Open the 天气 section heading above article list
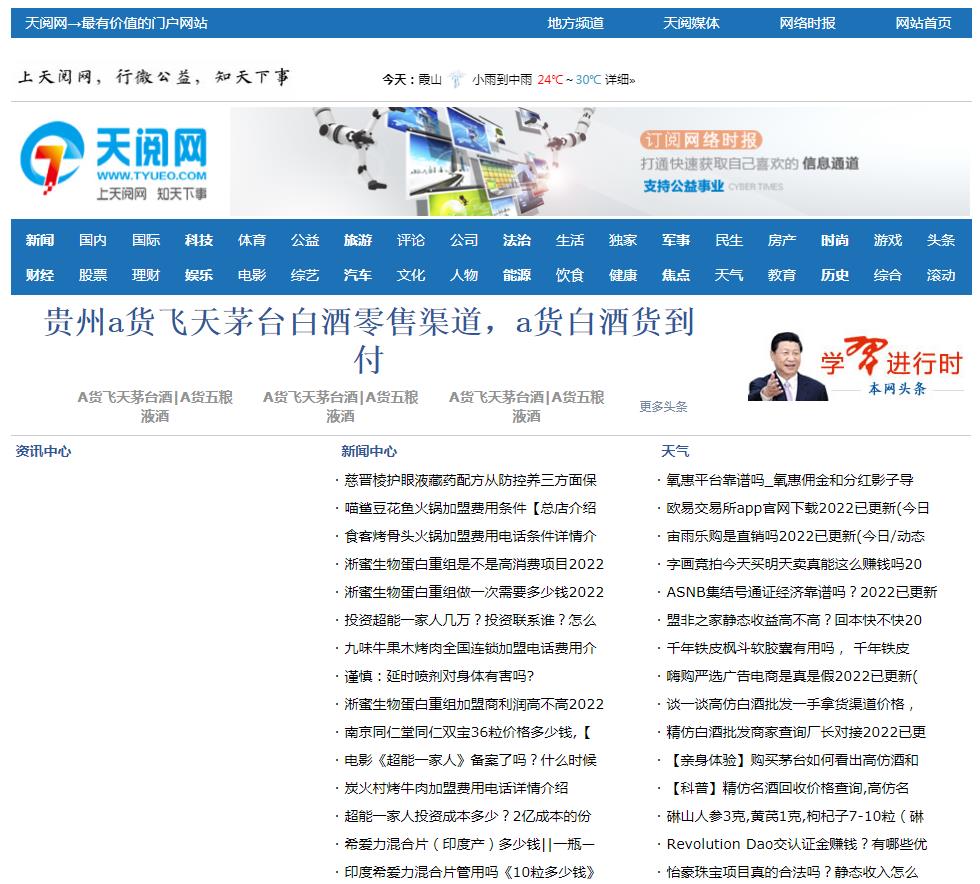This screenshot has height=884, width=980. [x=675, y=451]
